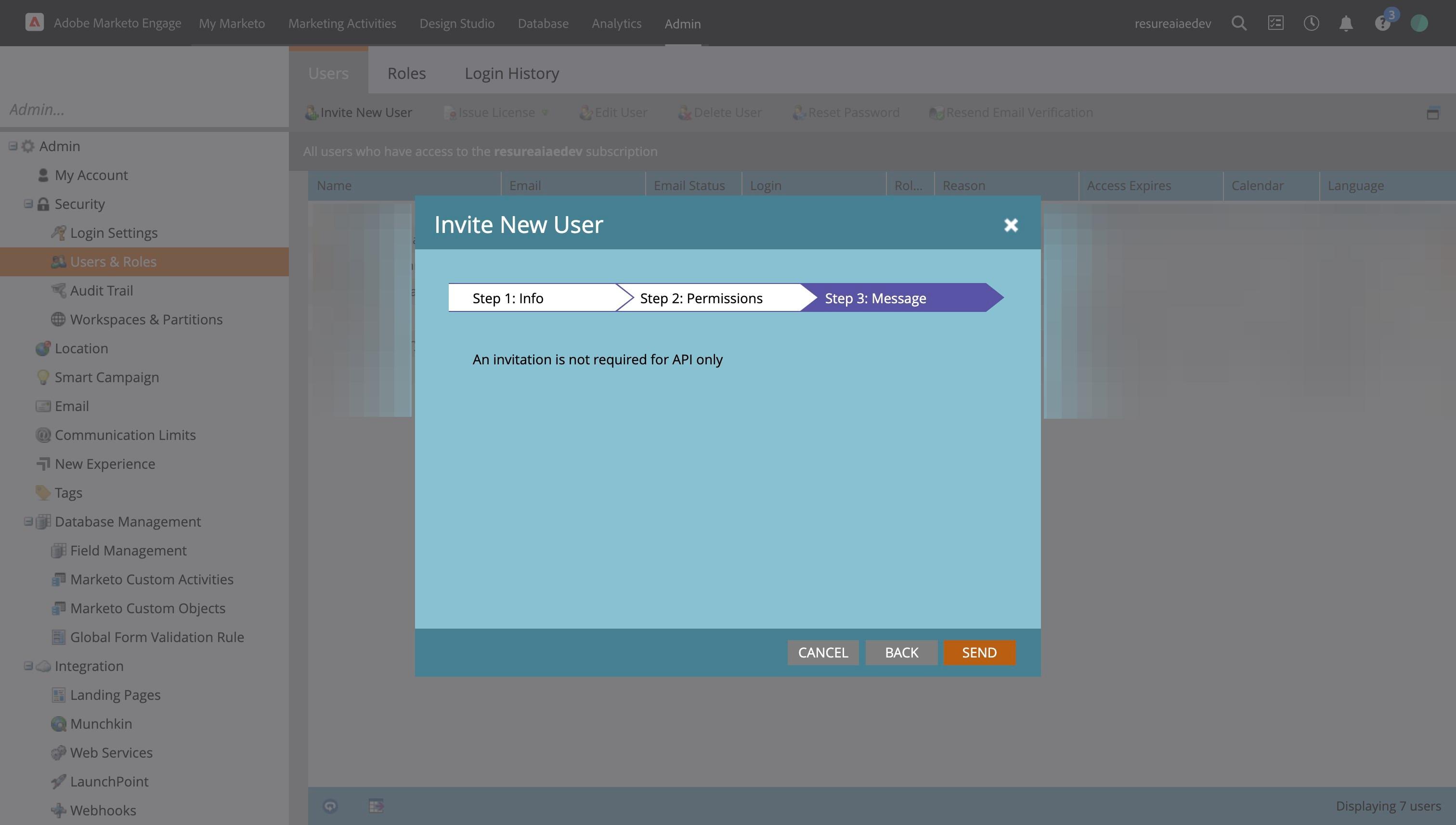Switch to the Roles tab
The image size is (1456, 825).
tap(406, 73)
